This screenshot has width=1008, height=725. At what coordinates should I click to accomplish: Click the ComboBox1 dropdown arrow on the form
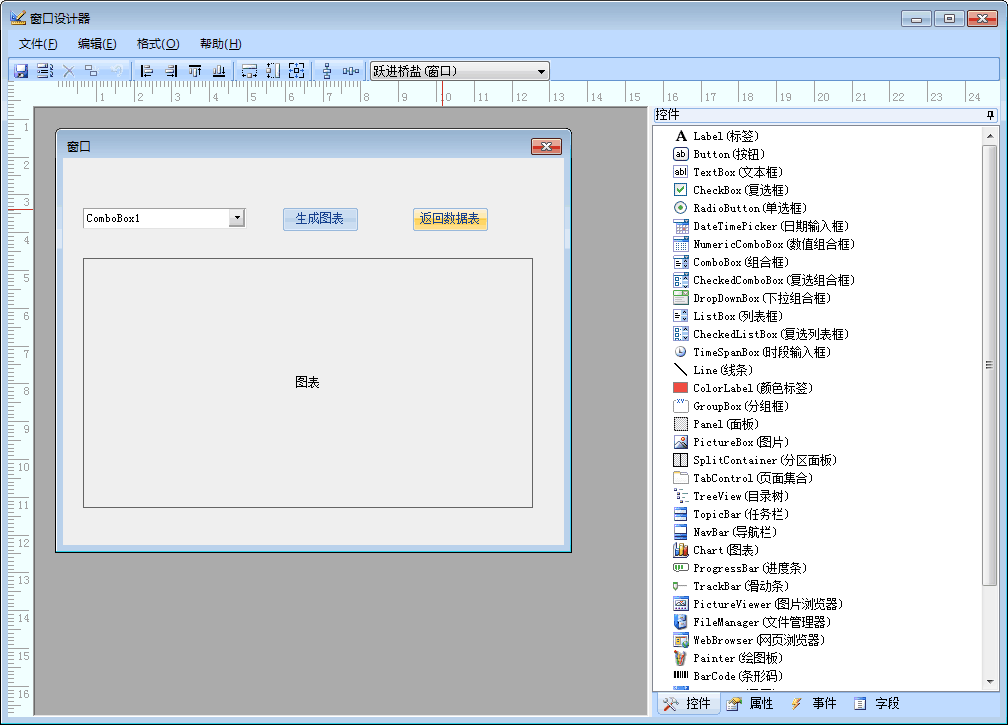237,218
